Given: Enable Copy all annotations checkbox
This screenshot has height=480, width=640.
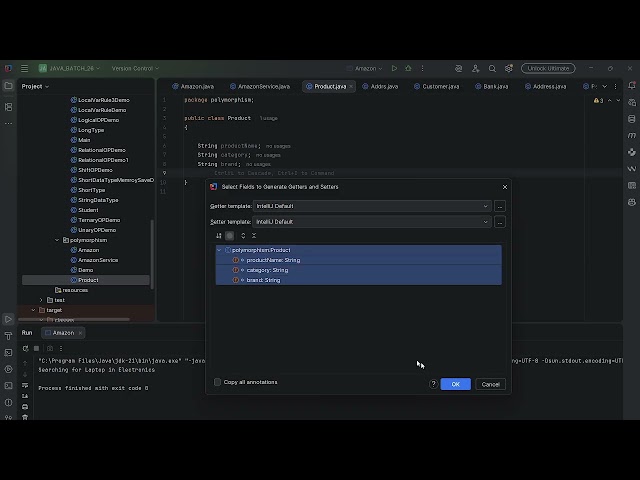Looking at the screenshot, I should tap(218, 382).
